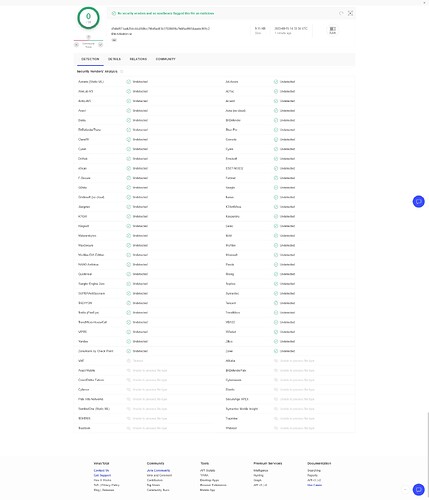
Task: Open the Get Support footer link
Action: coord(102,475)
